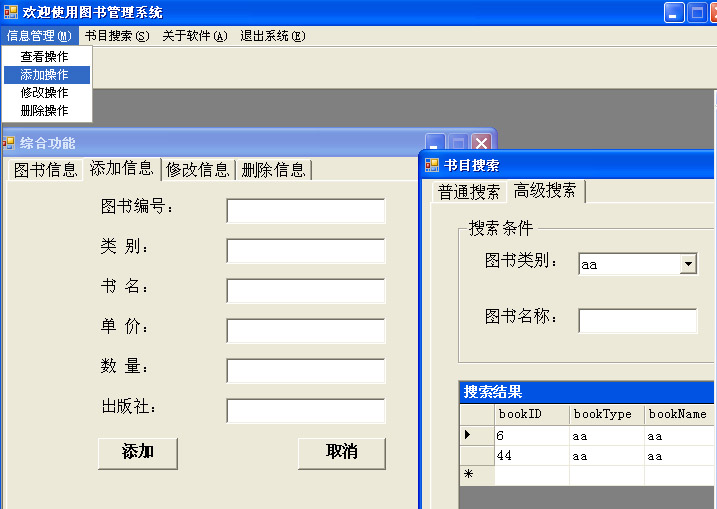The width and height of the screenshot is (717, 509).
Task: Click the 退出系统(E) menu
Action: click(x=273, y=36)
